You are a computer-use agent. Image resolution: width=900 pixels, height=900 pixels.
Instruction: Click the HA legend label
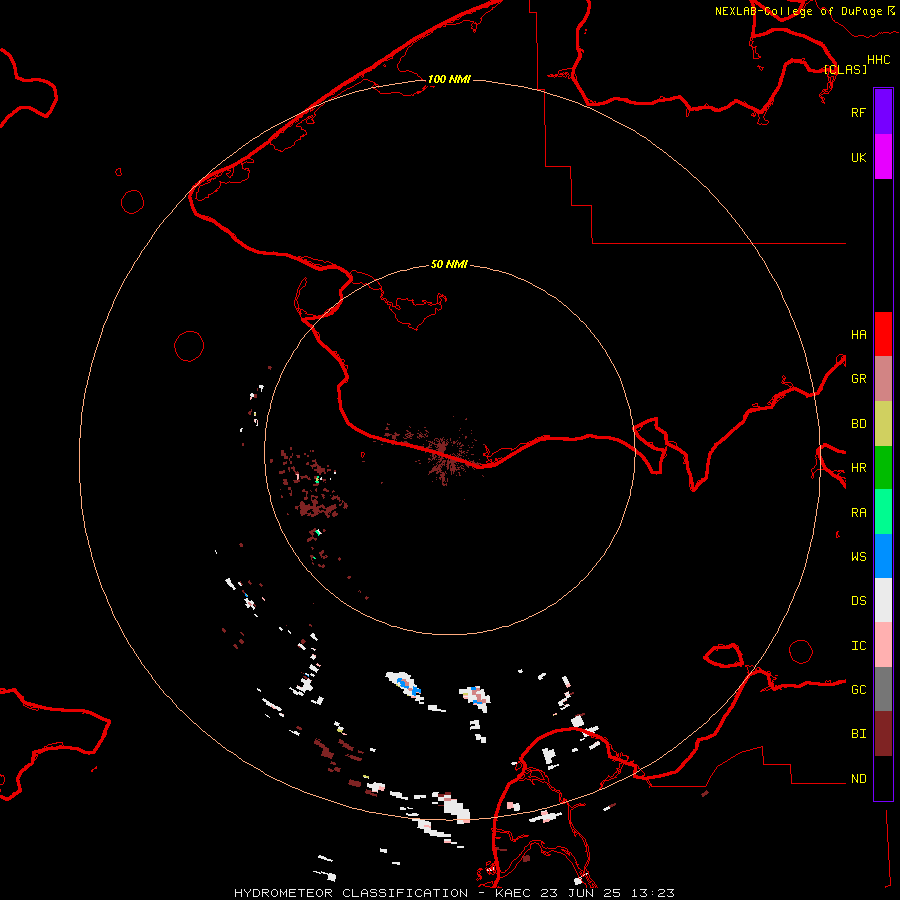click(x=858, y=335)
